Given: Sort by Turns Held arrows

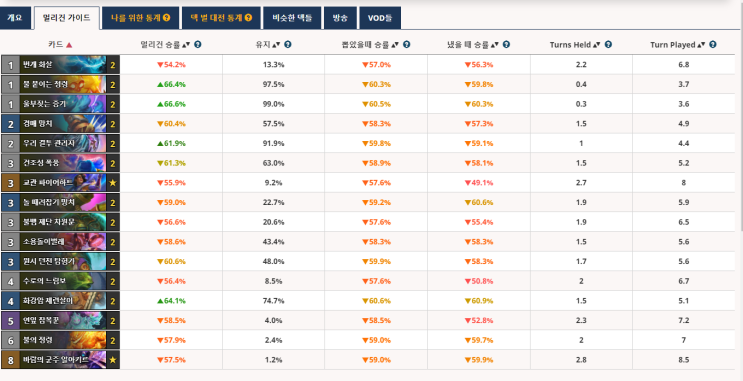Looking at the screenshot, I should pyautogui.click(x=597, y=45).
